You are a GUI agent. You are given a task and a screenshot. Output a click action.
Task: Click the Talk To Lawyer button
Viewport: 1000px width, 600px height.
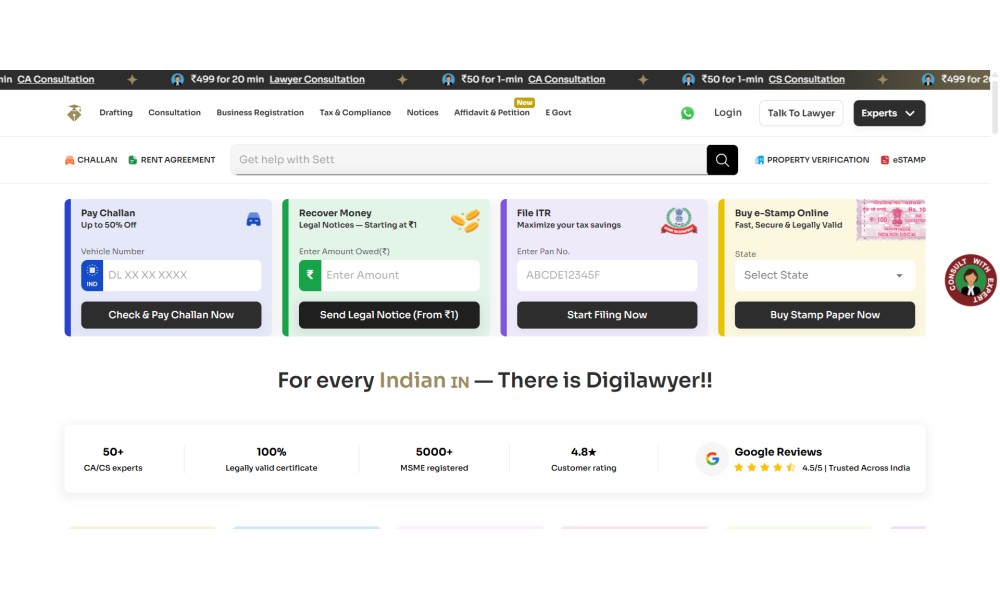pyautogui.click(x=801, y=113)
